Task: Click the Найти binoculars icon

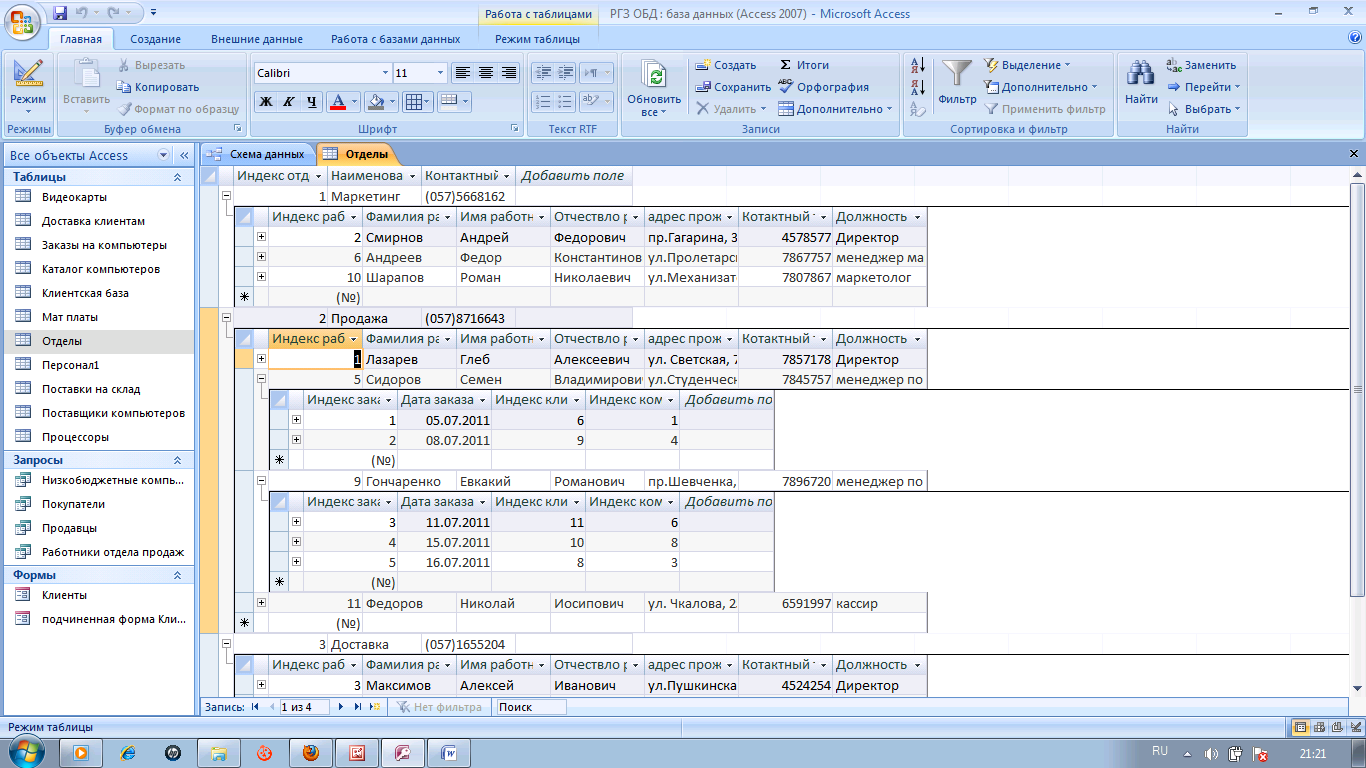Action: 1141,75
